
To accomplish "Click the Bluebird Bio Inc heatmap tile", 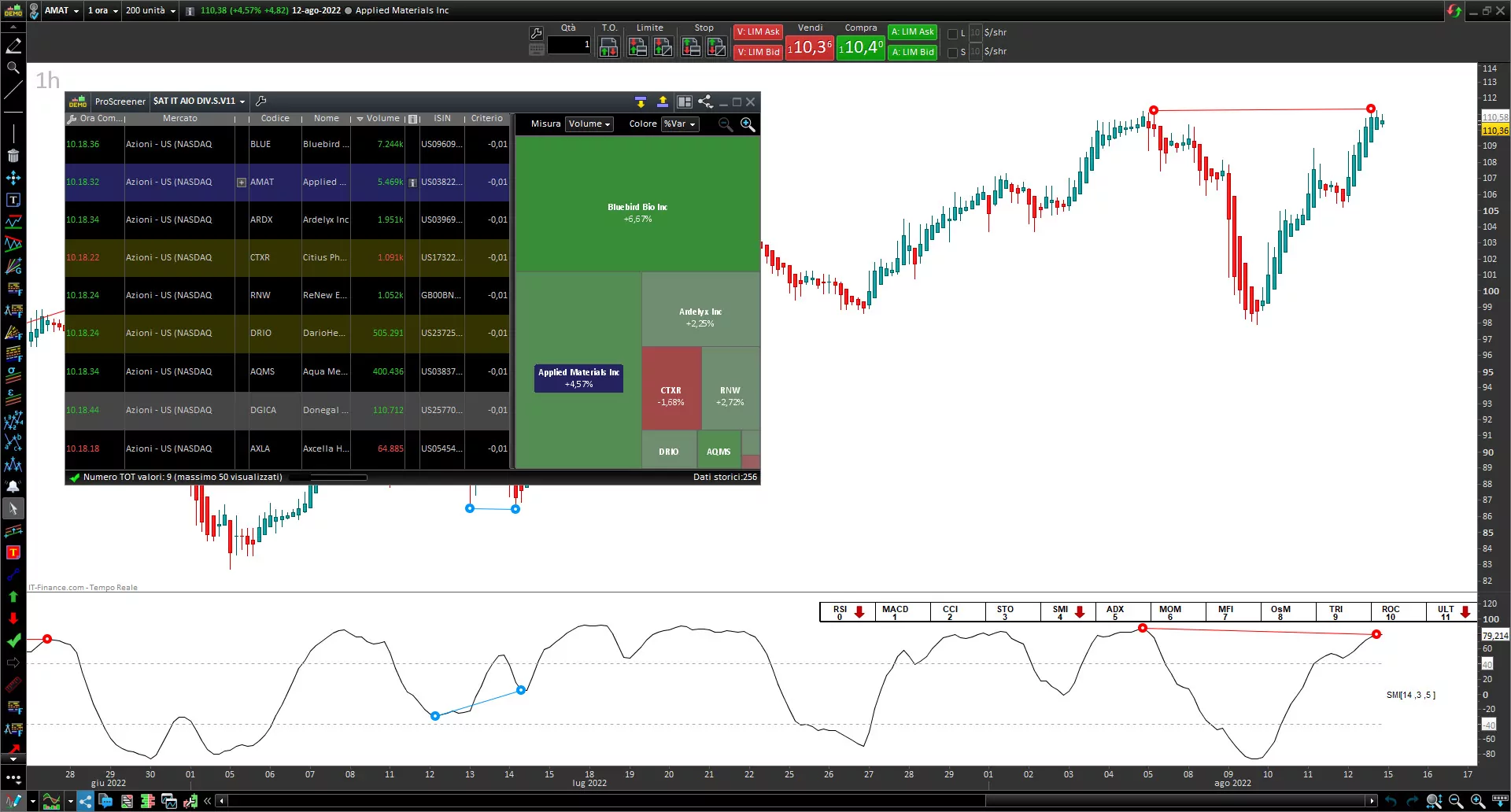I will click(637, 205).
